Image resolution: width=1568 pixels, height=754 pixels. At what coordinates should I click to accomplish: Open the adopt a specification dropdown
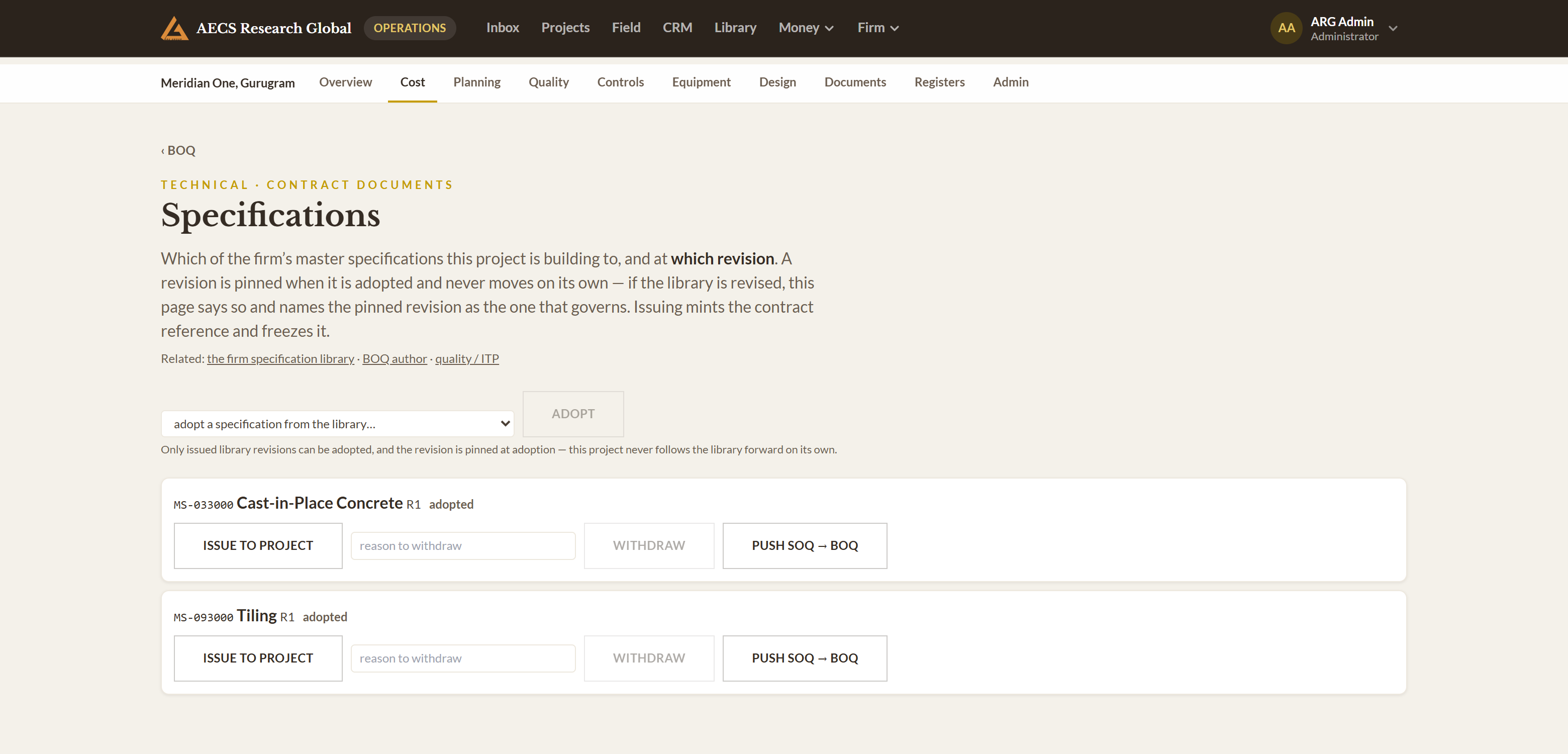(337, 424)
